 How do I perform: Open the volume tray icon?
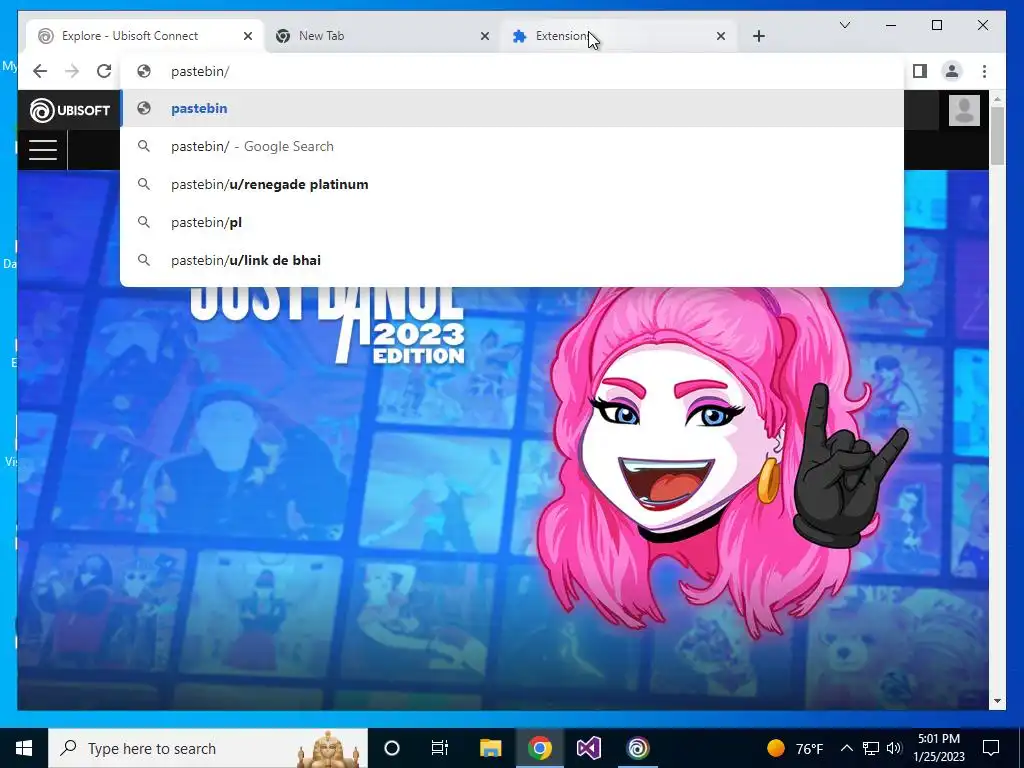[894, 748]
